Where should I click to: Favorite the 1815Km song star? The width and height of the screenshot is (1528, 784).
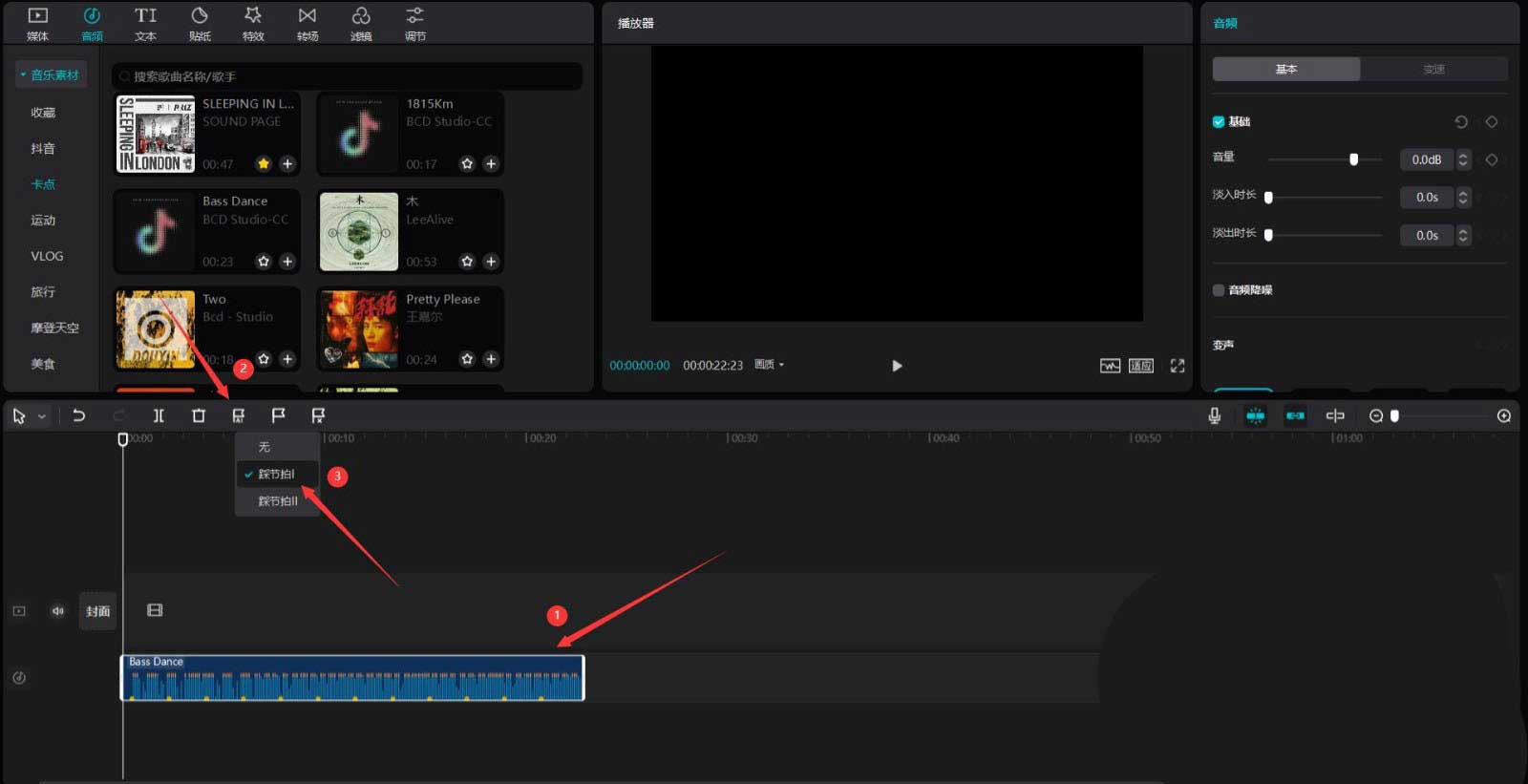(x=467, y=164)
